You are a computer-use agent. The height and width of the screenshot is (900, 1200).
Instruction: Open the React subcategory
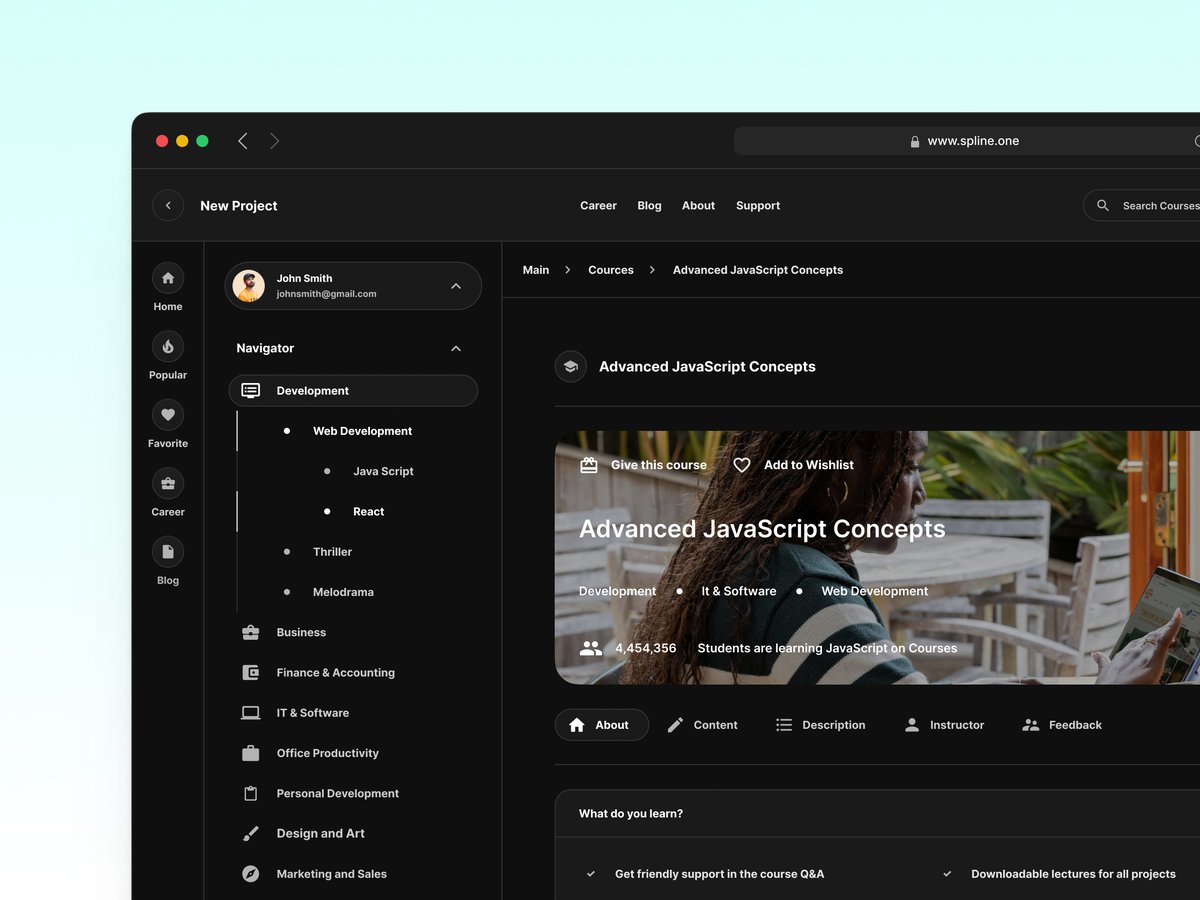click(368, 511)
